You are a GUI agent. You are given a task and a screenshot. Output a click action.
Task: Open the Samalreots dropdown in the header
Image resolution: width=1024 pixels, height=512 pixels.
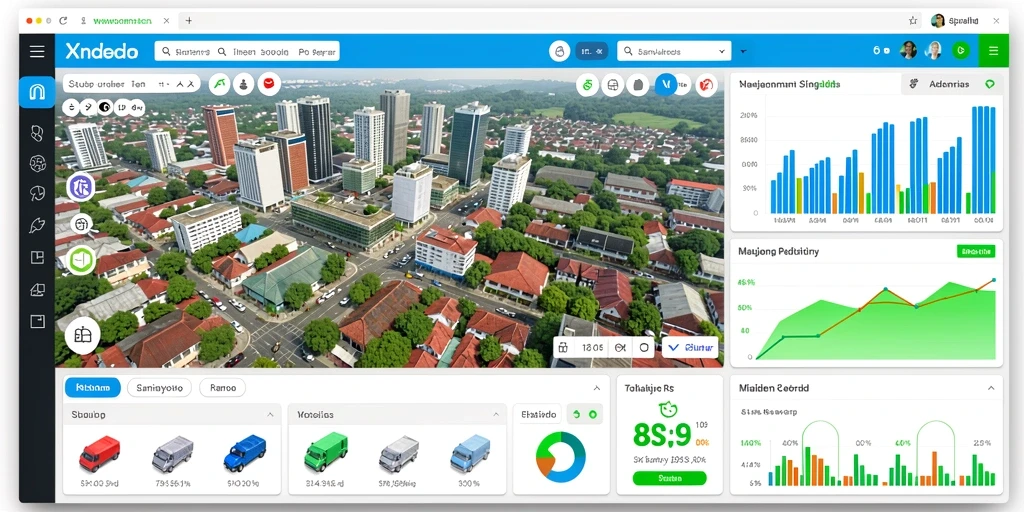point(673,51)
